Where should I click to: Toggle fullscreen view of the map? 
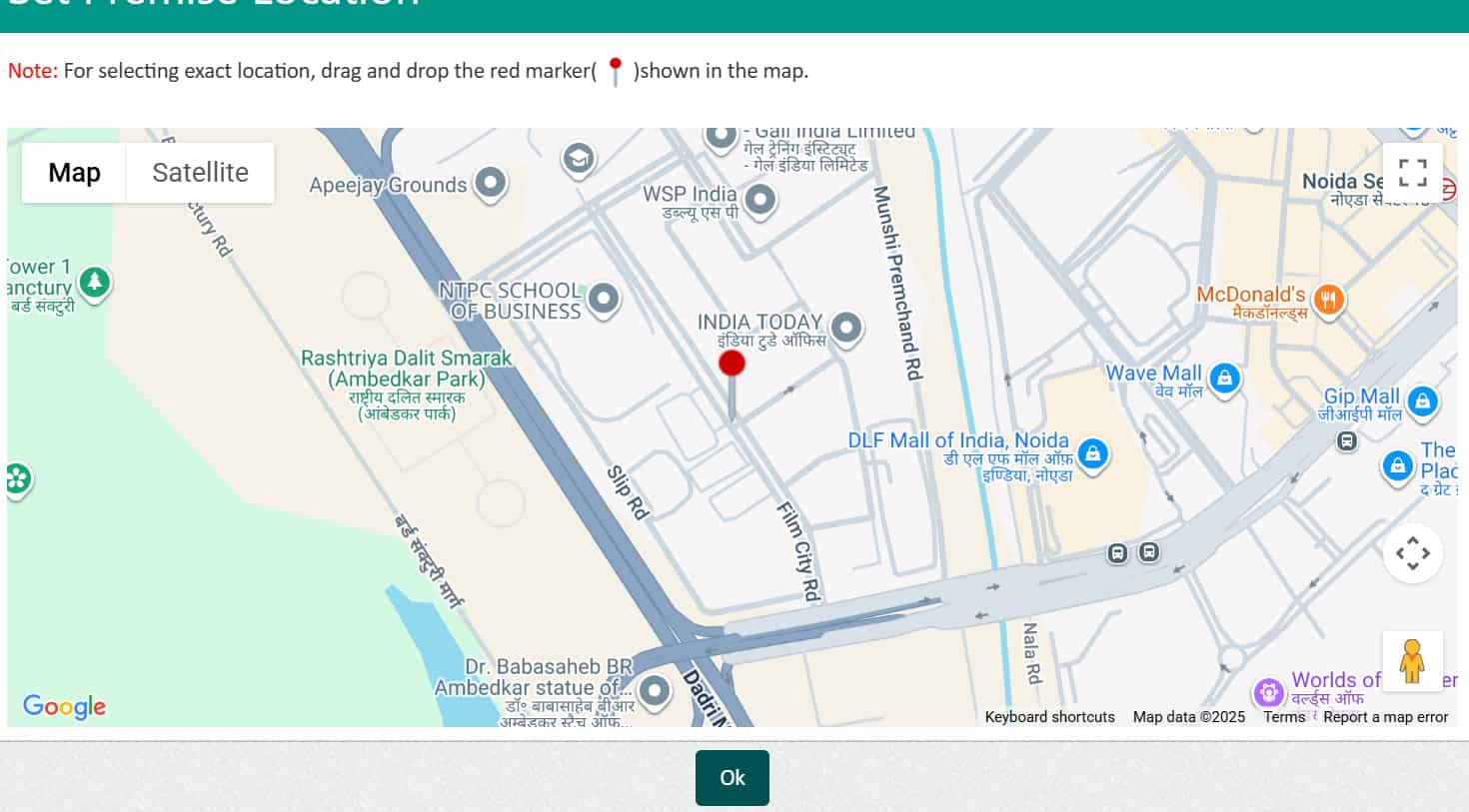point(1412,173)
